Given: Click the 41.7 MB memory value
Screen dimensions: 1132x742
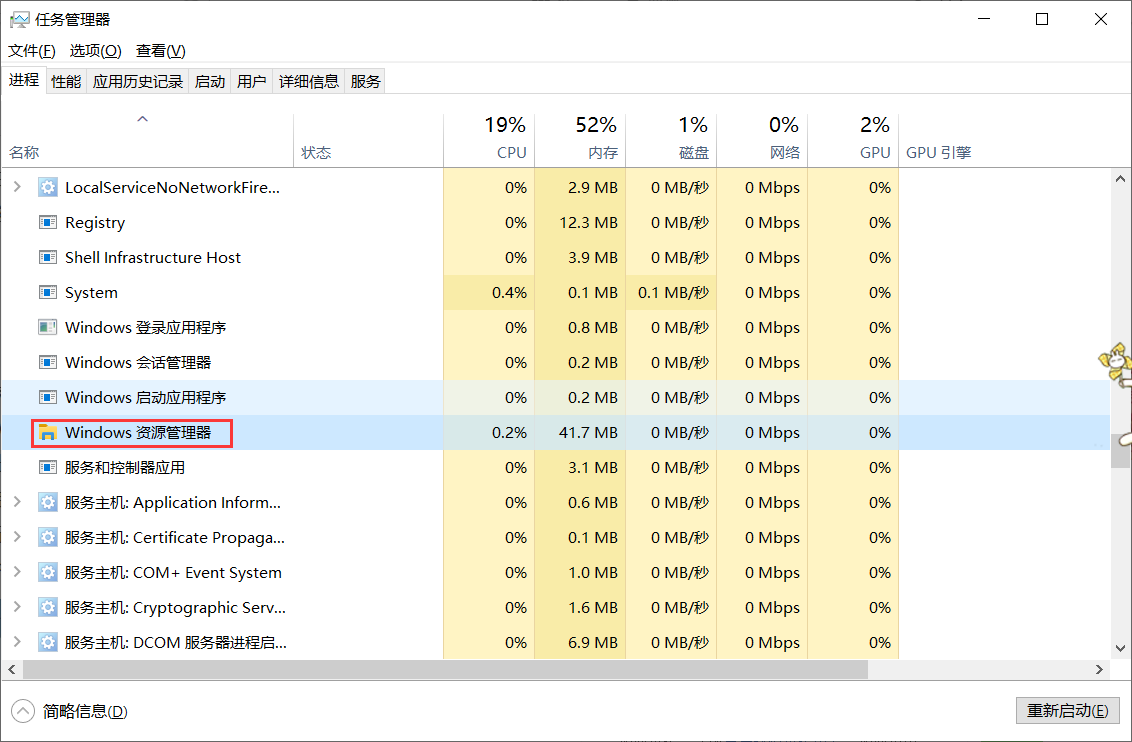Looking at the screenshot, I should pos(588,433).
